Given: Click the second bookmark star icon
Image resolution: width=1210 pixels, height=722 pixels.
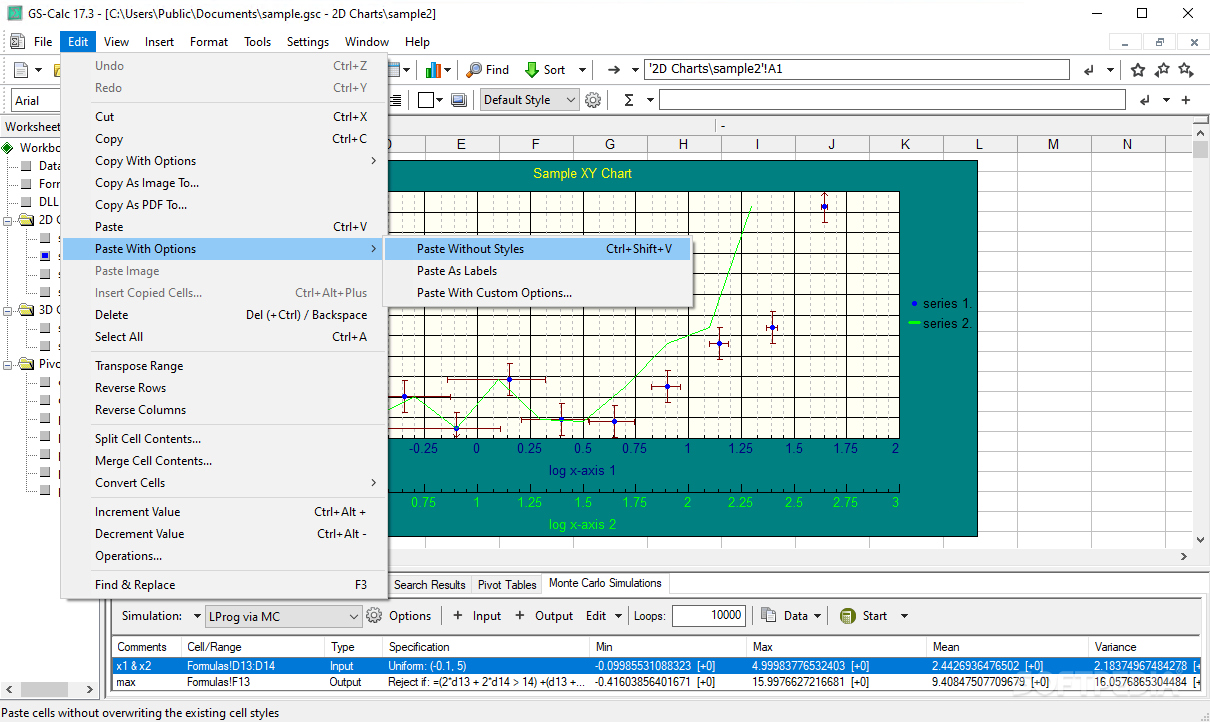Looking at the screenshot, I should click(1162, 70).
